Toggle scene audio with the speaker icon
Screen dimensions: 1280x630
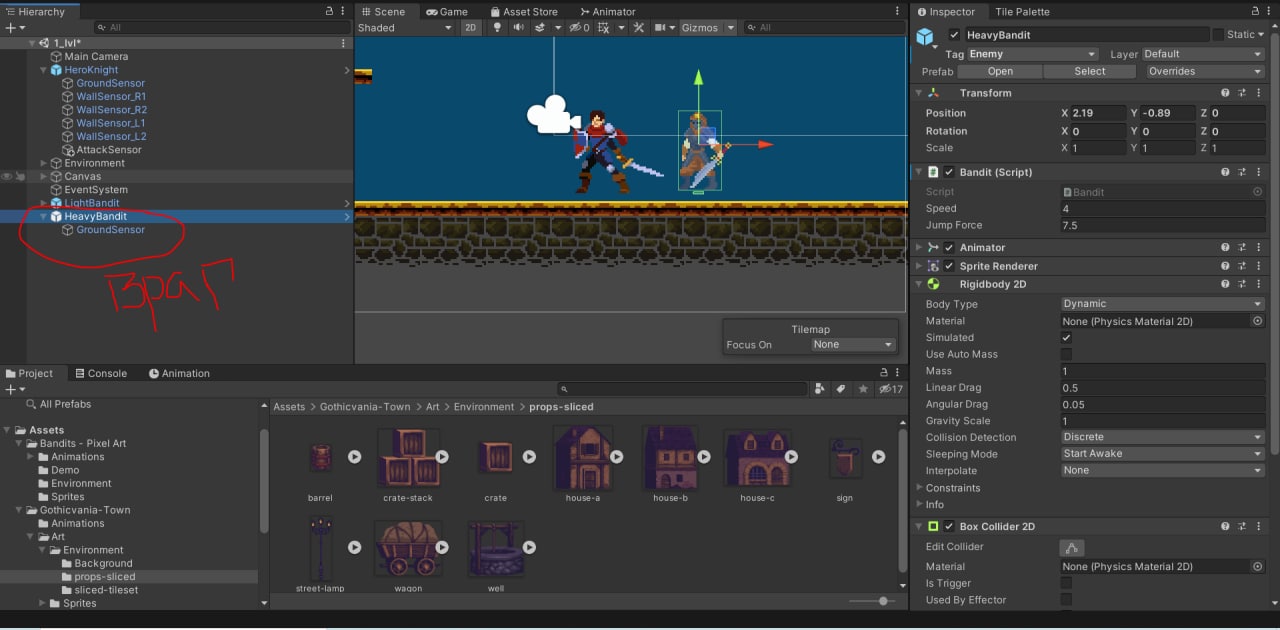click(x=518, y=28)
